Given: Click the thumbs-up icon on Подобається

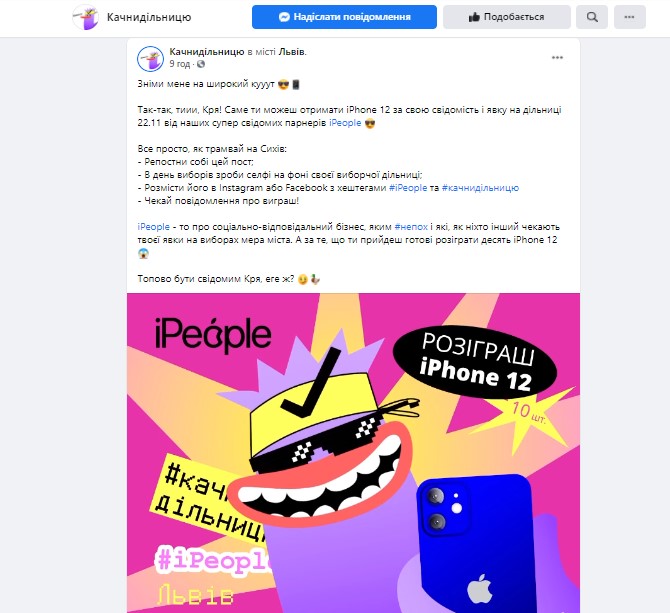Looking at the screenshot, I should (x=474, y=17).
